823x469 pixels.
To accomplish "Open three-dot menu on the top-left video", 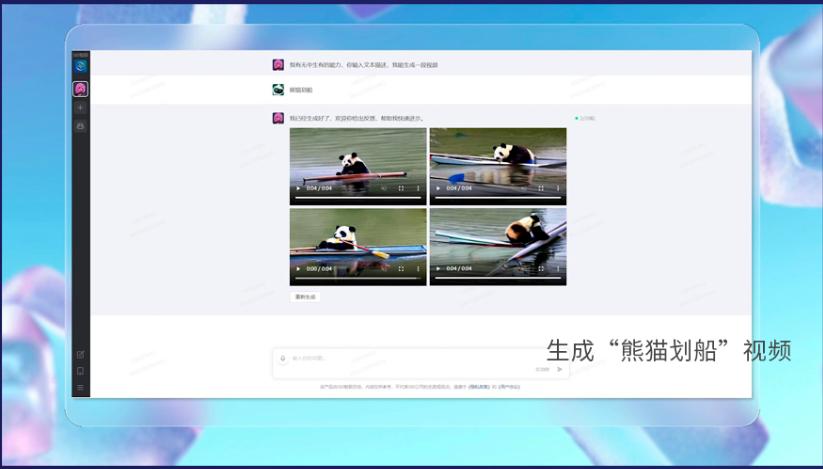I will pos(418,188).
